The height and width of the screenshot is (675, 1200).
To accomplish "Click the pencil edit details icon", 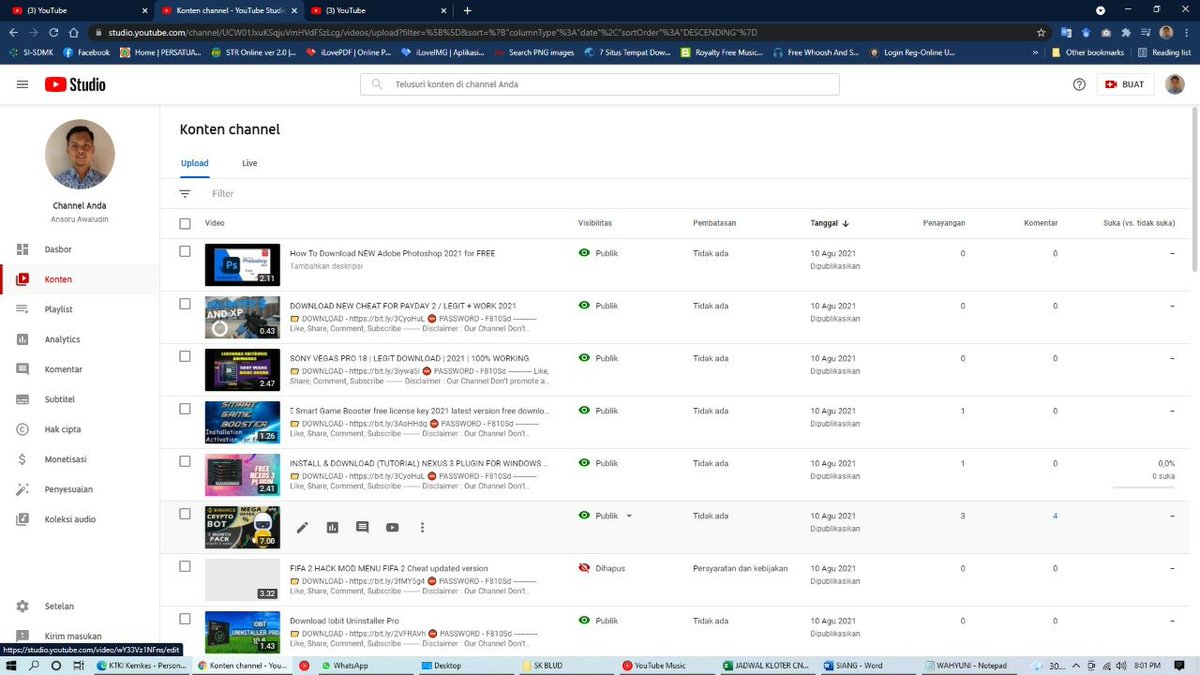I will (302, 527).
